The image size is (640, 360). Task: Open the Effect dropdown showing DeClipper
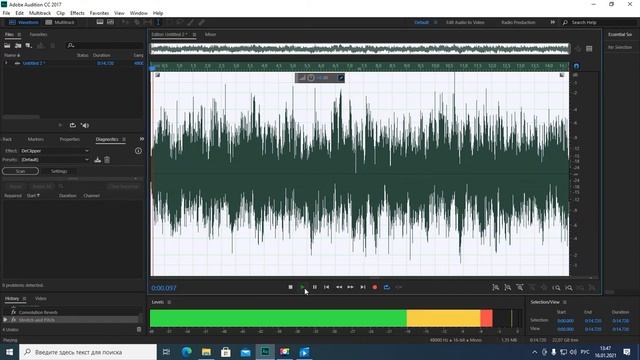[55, 151]
